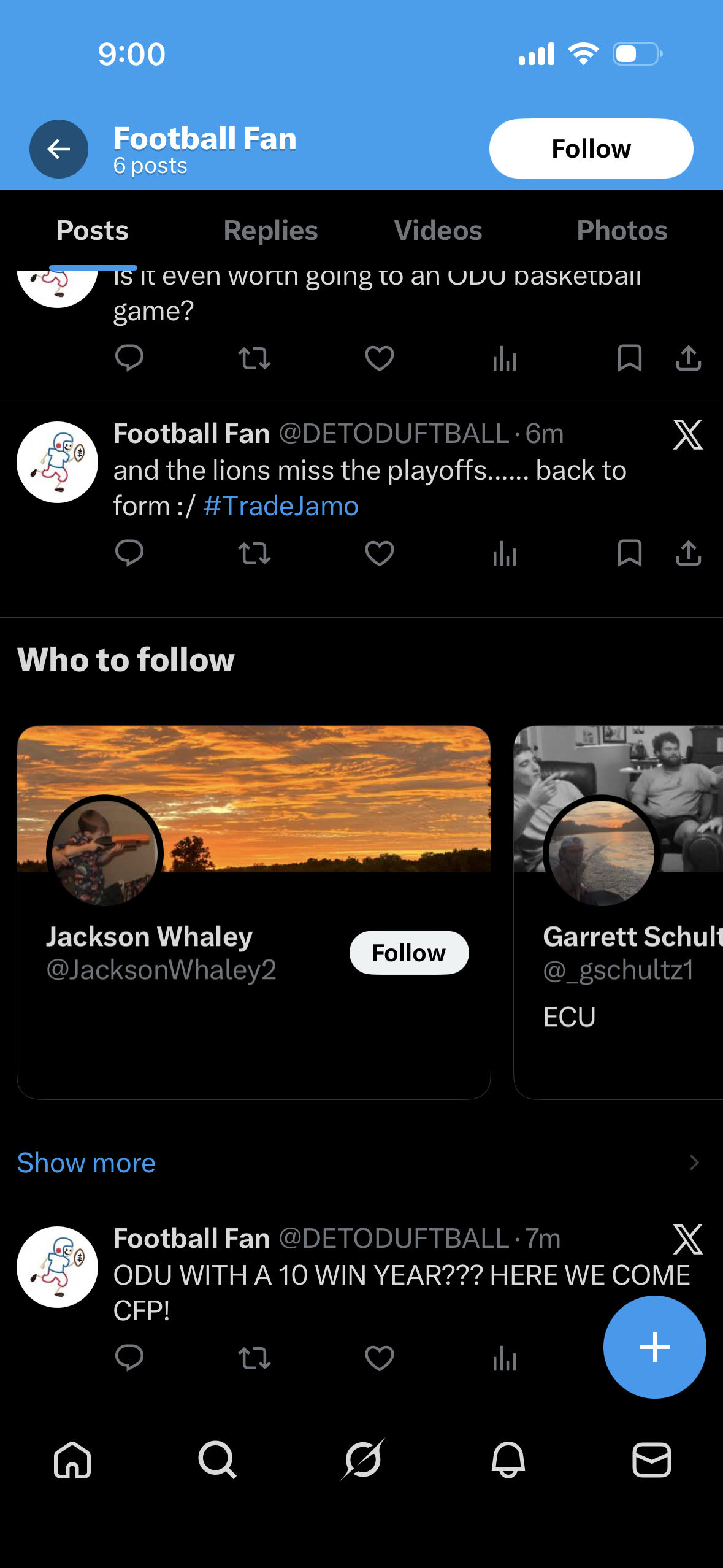This screenshot has height=1568, width=723.
Task: Open the #TradeJamo hashtag
Action: (281, 507)
